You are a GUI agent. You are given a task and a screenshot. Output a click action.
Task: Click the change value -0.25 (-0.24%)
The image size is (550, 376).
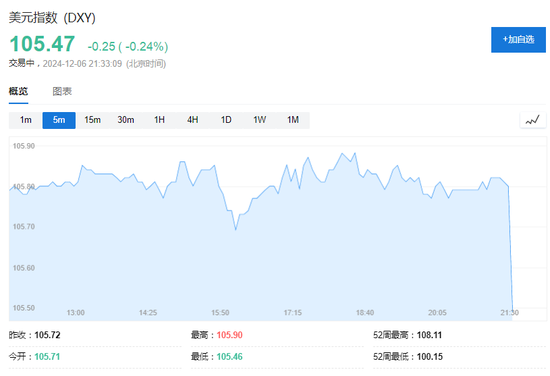click(x=128, y=46)
